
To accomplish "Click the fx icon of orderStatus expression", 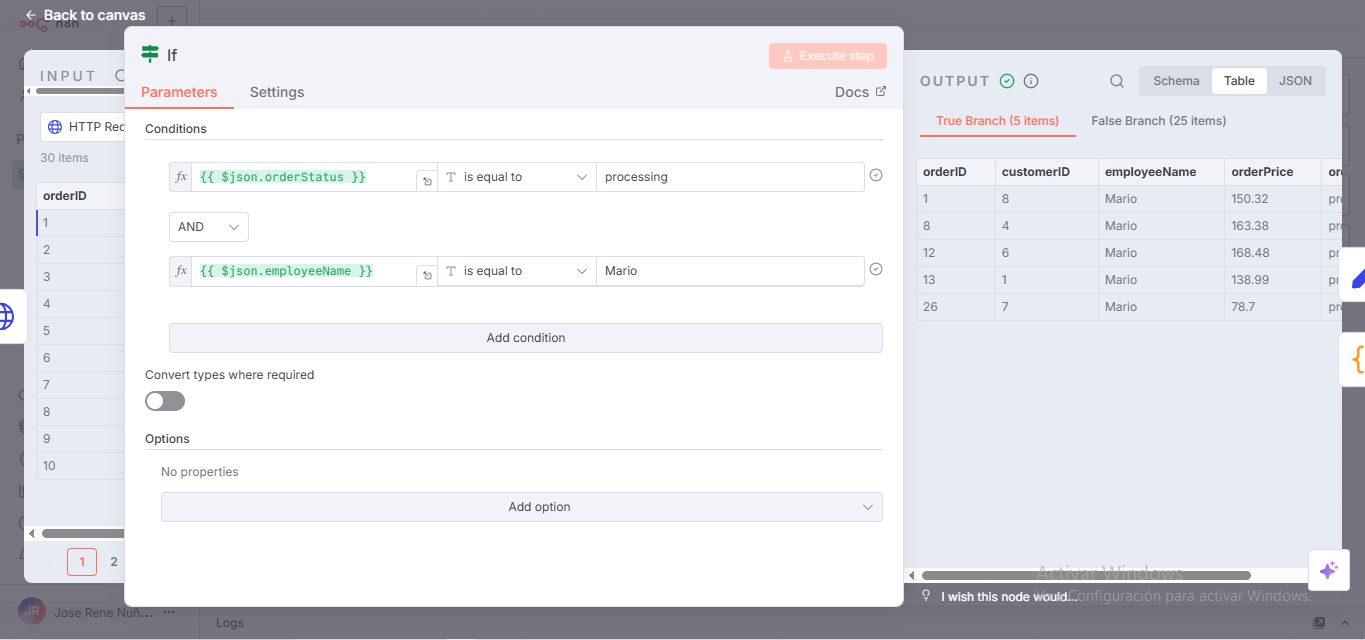I will coord(181,177).
